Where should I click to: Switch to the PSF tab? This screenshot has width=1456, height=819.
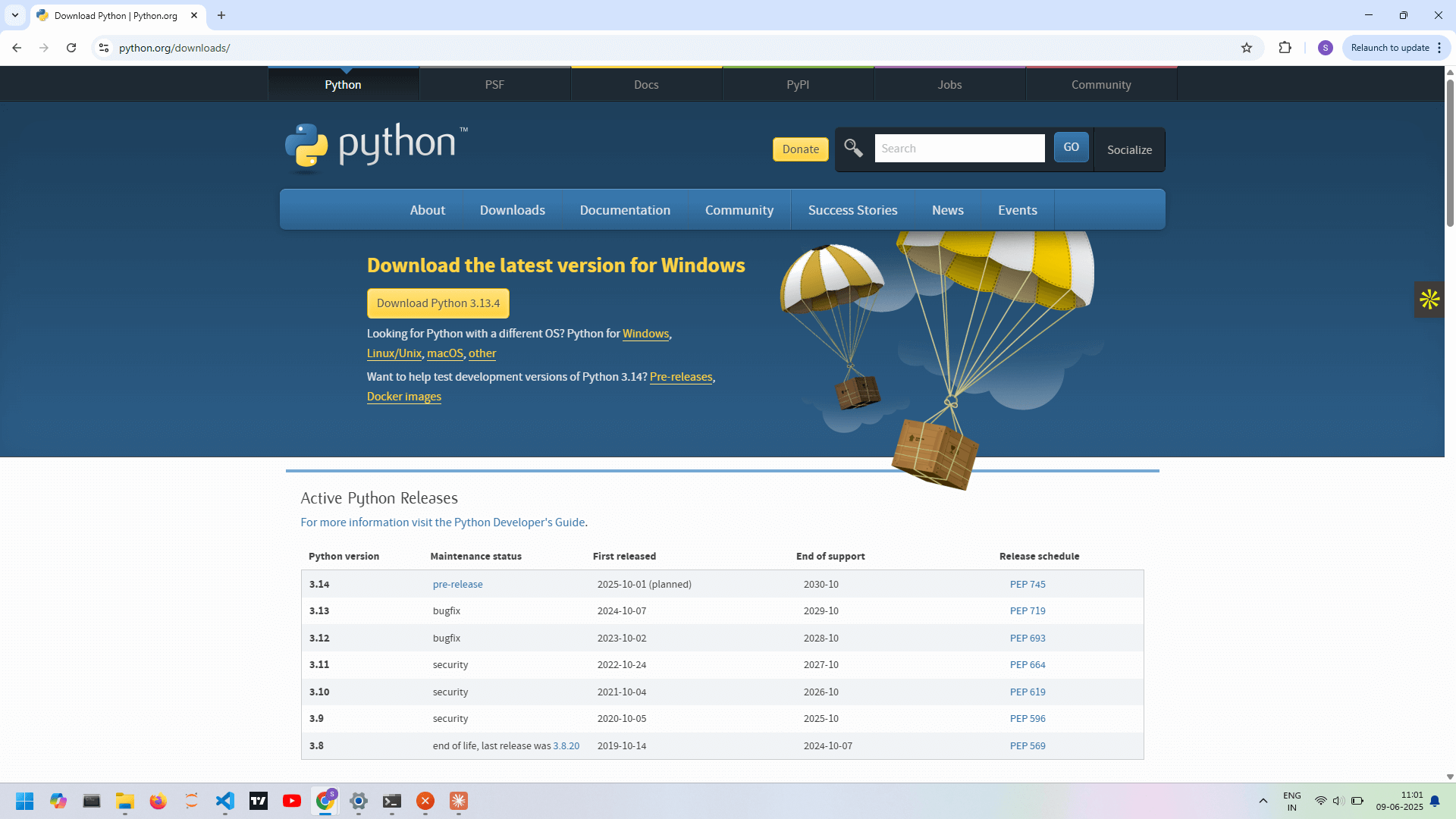(x=494, y=84)
